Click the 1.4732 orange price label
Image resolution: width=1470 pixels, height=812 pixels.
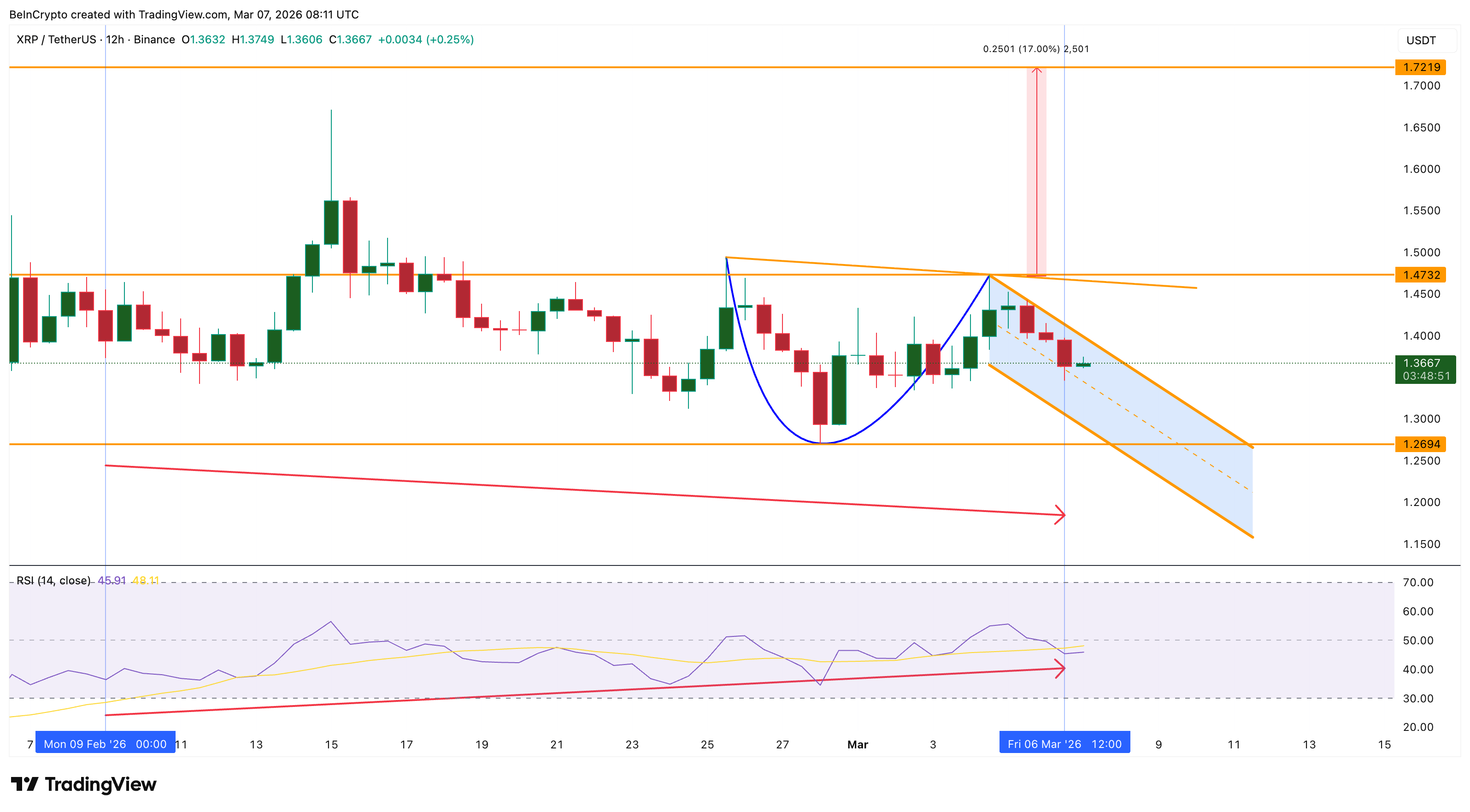point(1420,275)
